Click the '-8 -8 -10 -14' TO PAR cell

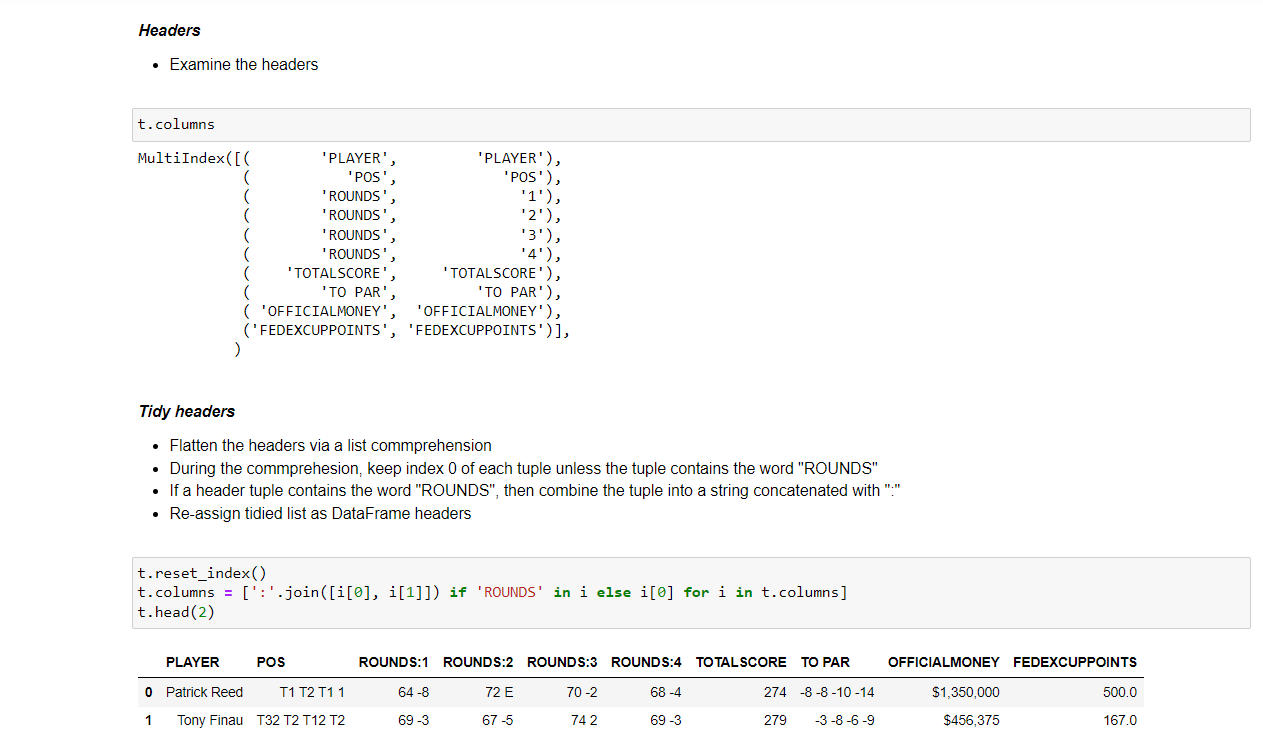pos(838,692)
